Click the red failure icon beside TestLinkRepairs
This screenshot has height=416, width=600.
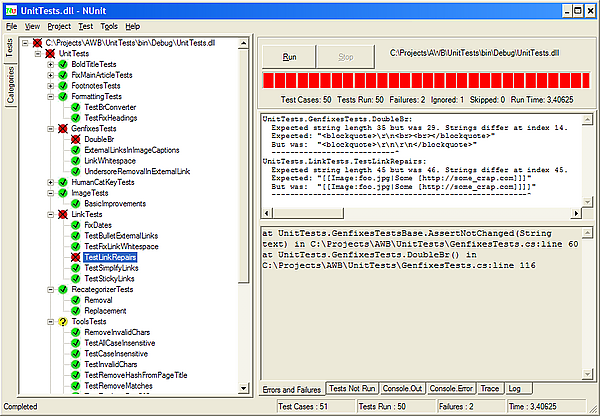tap(75, 257)
